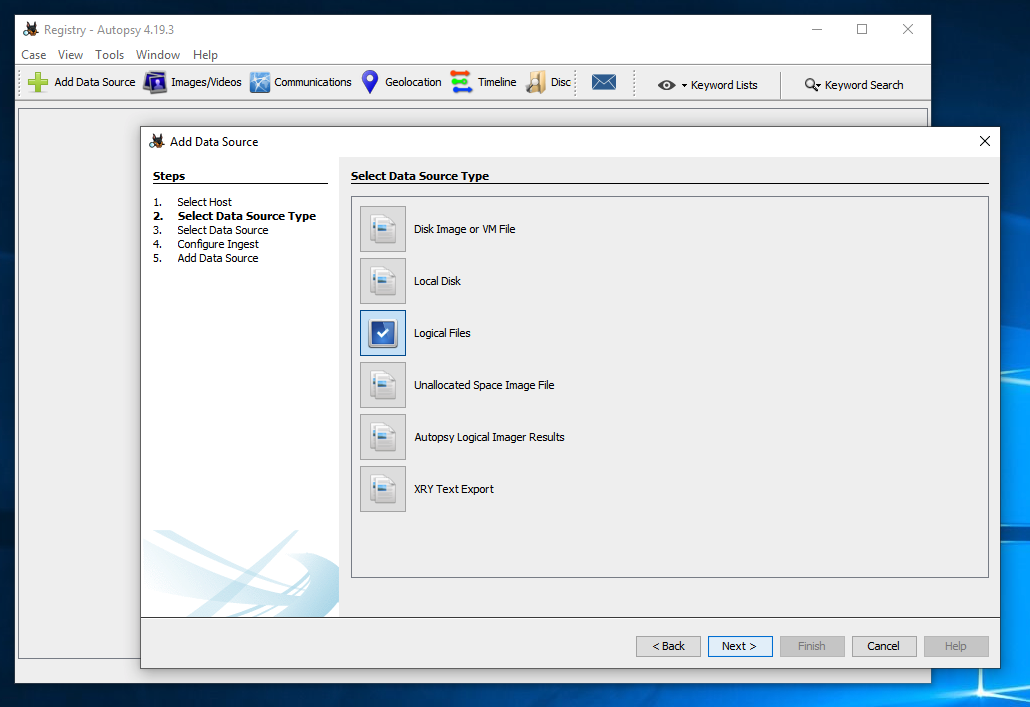The height and width of the screenshot is (707, 1030).
Task: Click the 'Select Data Source' step three text
Action: (x=223, y=230)
